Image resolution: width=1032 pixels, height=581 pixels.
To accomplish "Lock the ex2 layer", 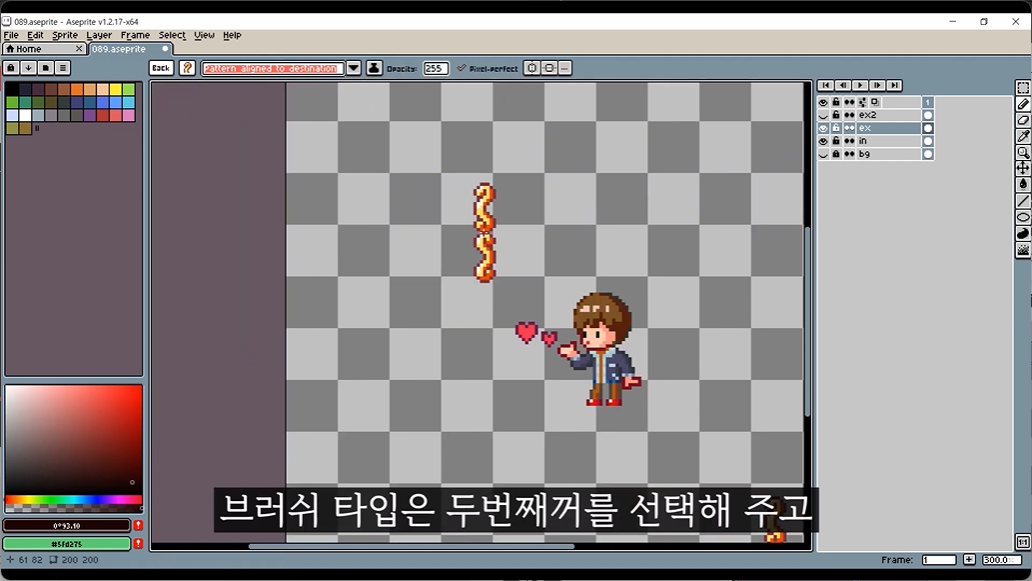I will [836, 115].
